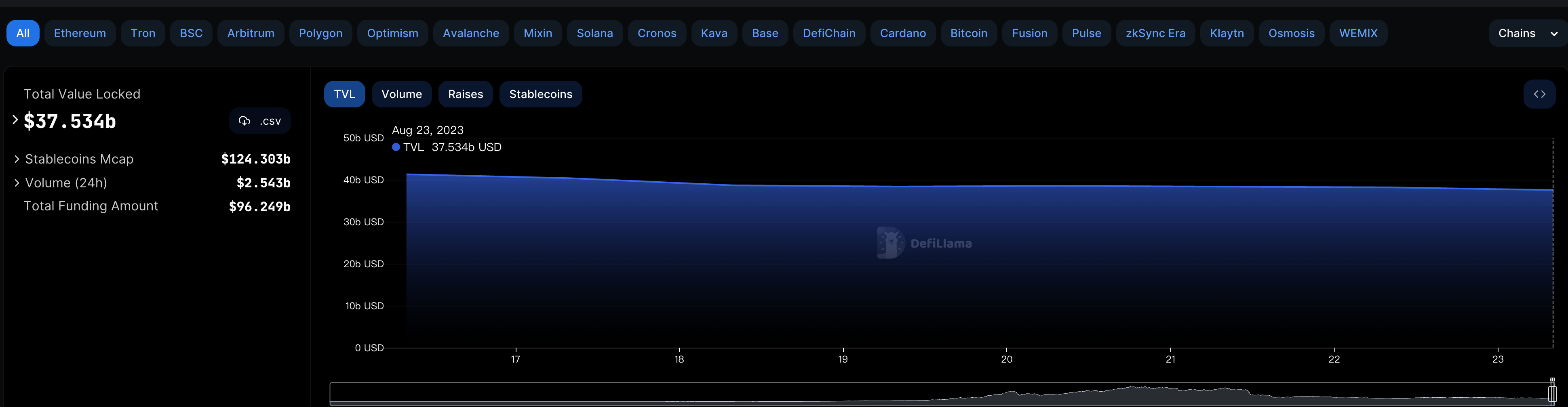Download the TVL data as .csv
This screenshot has height=407, width=1568.
pos(260,121)
